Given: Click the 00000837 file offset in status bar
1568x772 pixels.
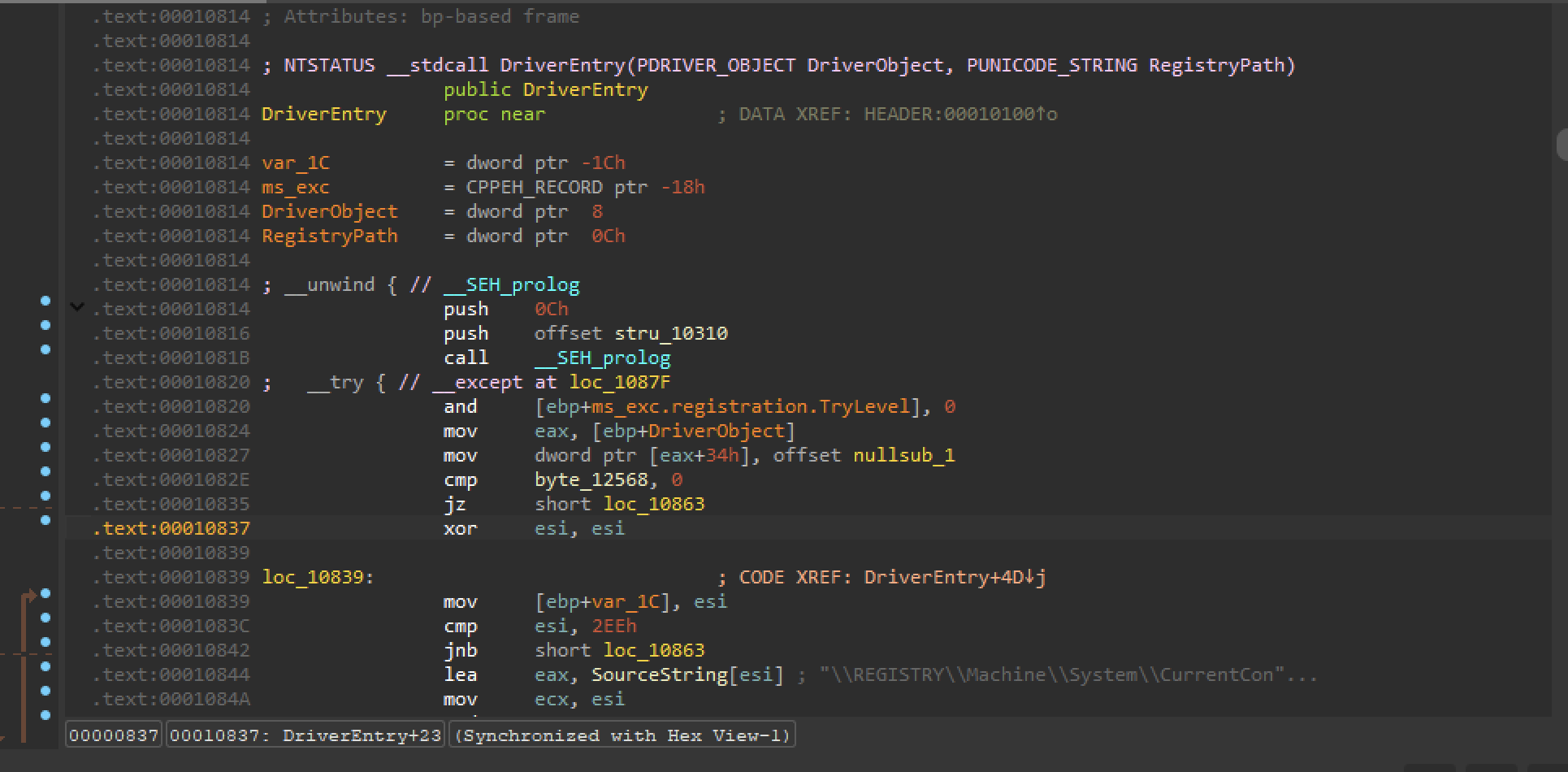Looking at the screenshot, I should [114, 735].
